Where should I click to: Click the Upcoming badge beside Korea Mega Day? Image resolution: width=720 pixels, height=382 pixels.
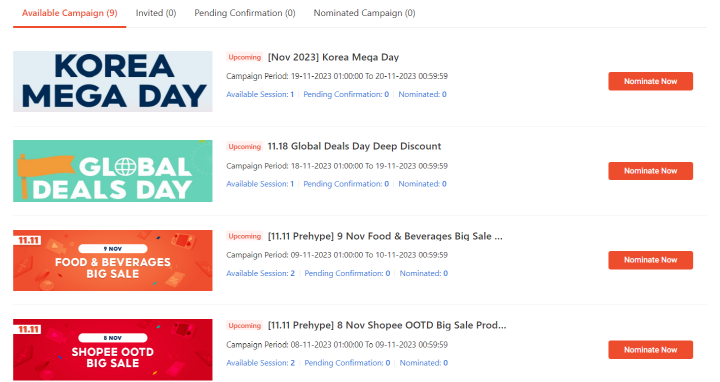244,57
